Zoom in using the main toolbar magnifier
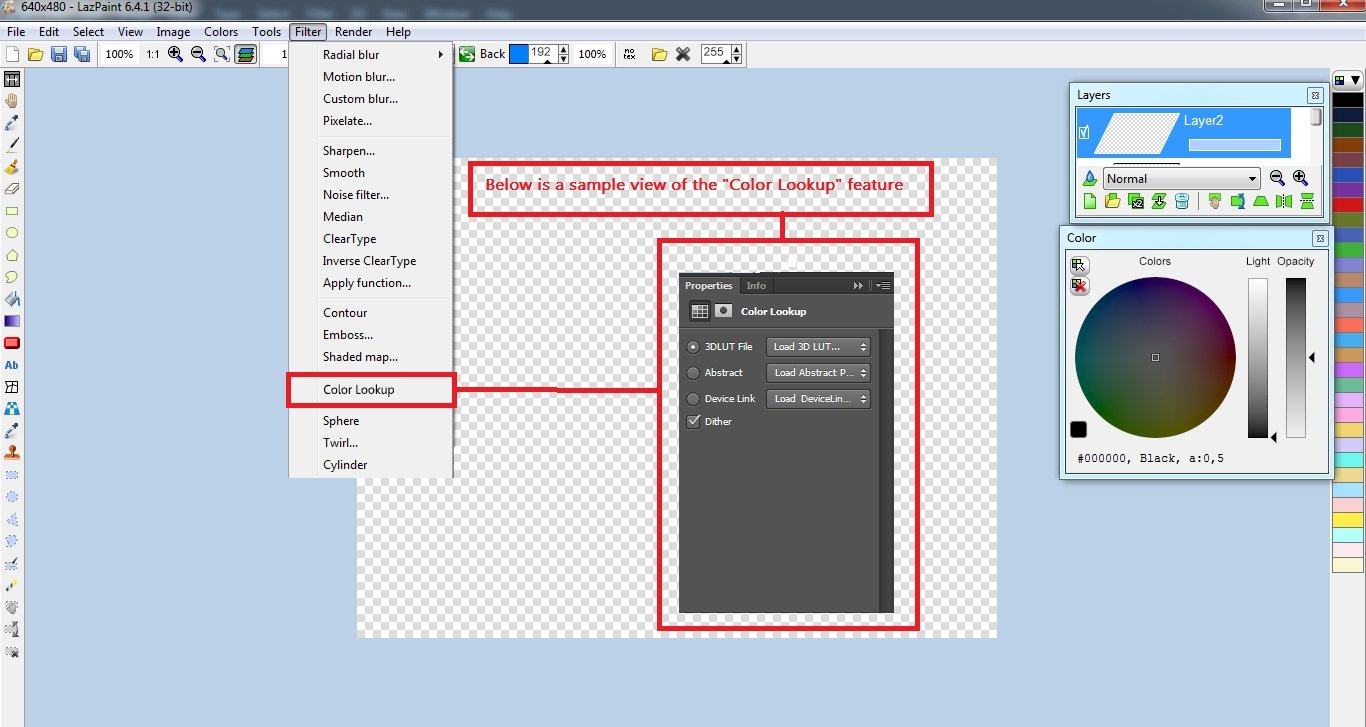The image size is (1366, 727). click(175, 54)
